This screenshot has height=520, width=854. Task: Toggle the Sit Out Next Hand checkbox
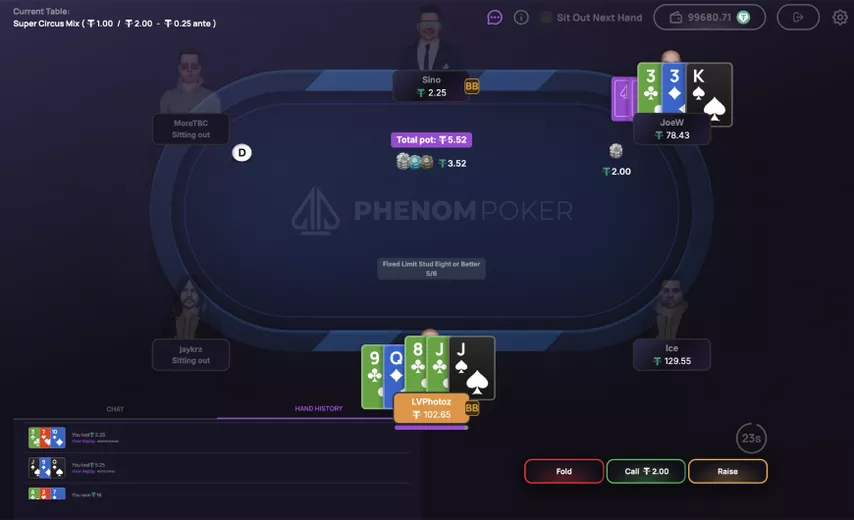coord(546,17)
